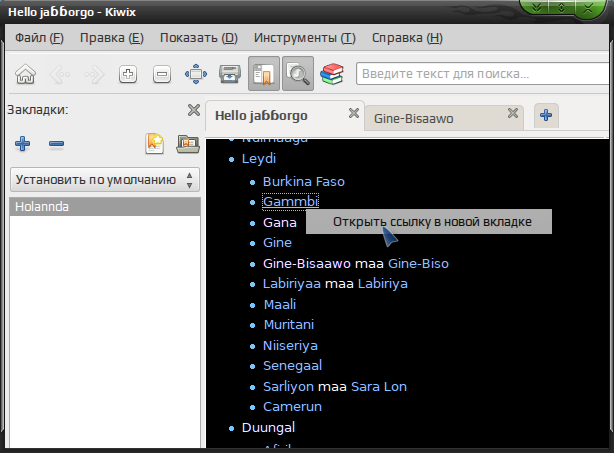The width and height of the screenshot is (614, 453).
Task: Open the Labiriyaa link
Action: pos(292,283)
